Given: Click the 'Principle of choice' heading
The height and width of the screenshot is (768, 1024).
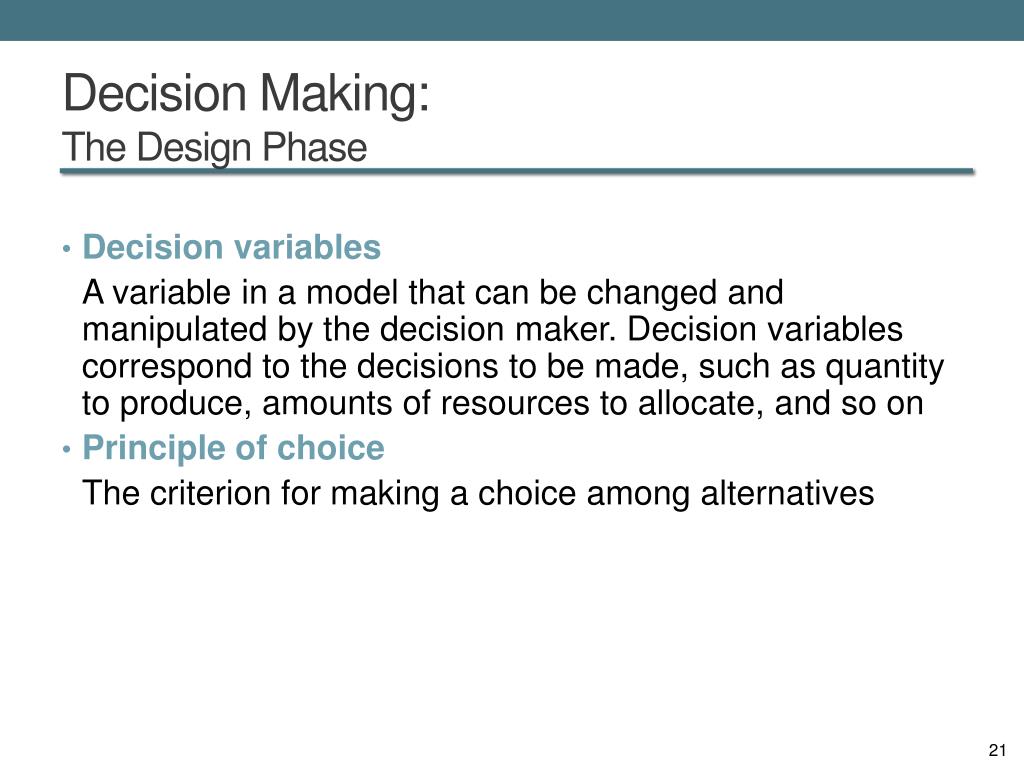Looking at the screenshot, I should (233, 448).
